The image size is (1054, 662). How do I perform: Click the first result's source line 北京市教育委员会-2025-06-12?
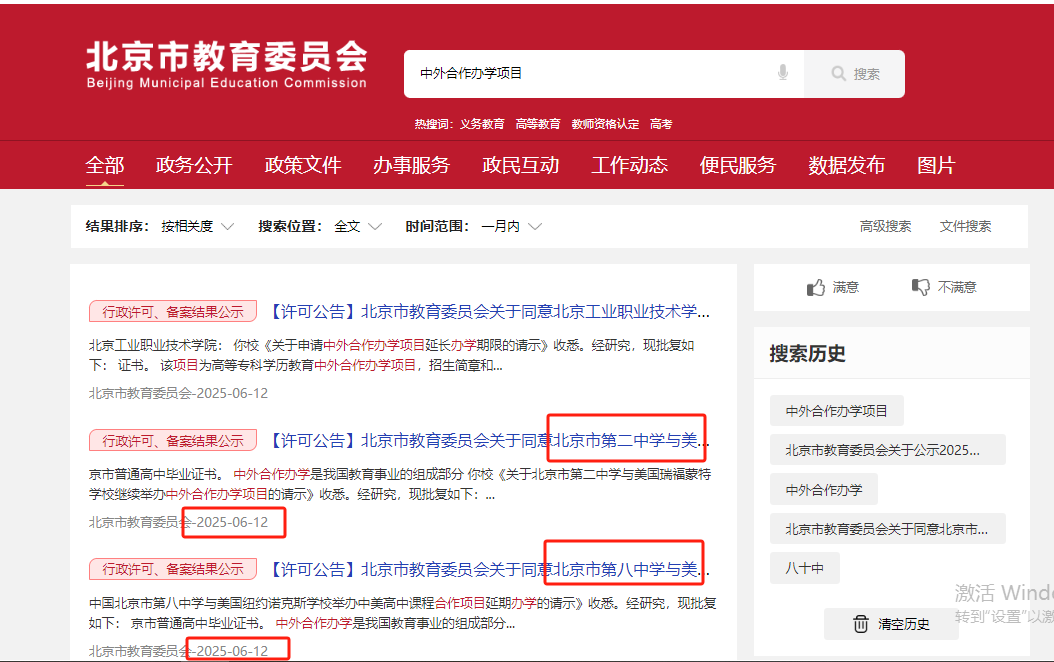178,393
